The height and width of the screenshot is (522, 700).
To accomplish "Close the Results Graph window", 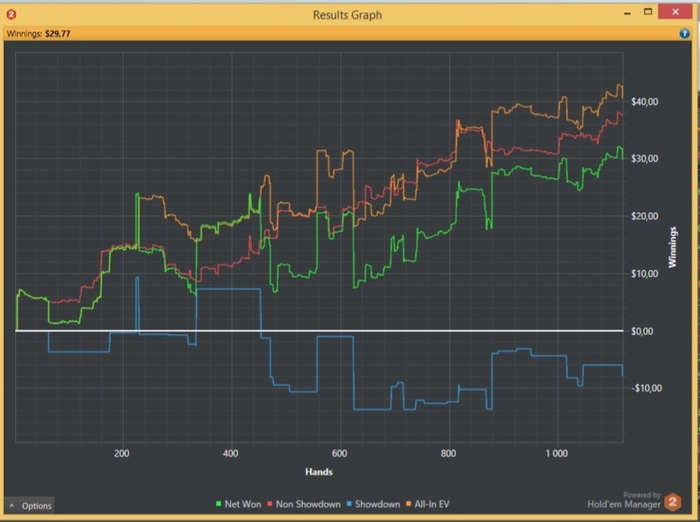I will [675, 12].
